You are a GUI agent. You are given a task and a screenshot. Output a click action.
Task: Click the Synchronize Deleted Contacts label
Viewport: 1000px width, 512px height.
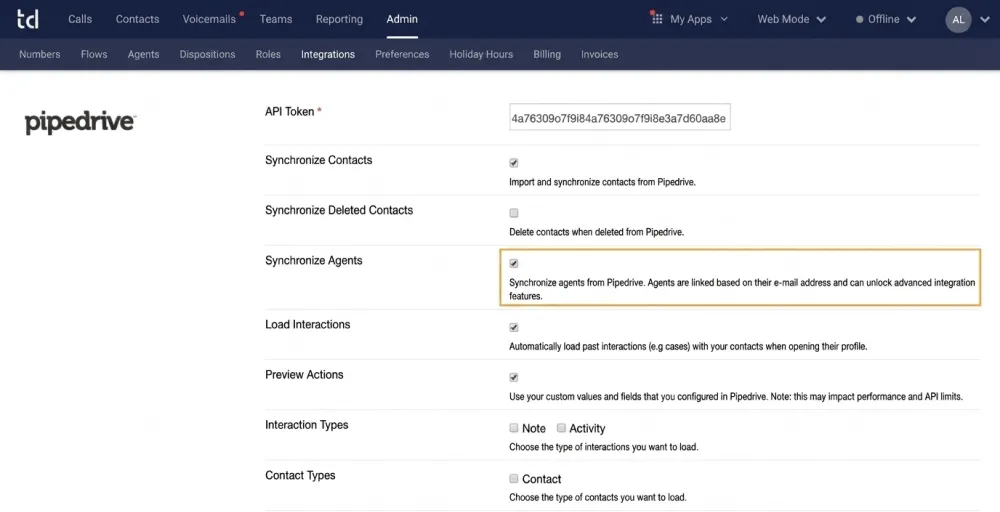[x=339, y=210]
